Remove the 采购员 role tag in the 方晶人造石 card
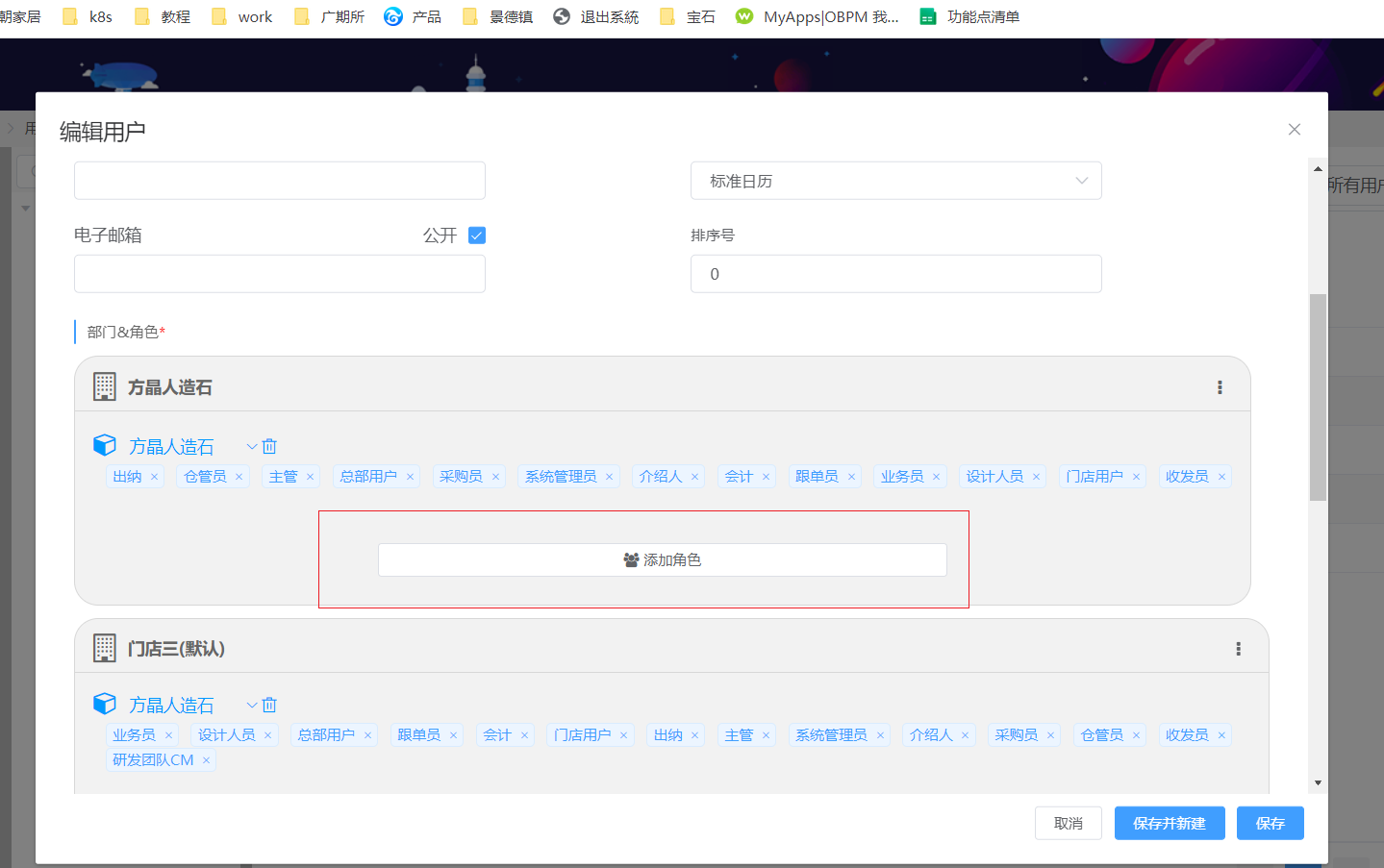 click(x=495, y=477)
